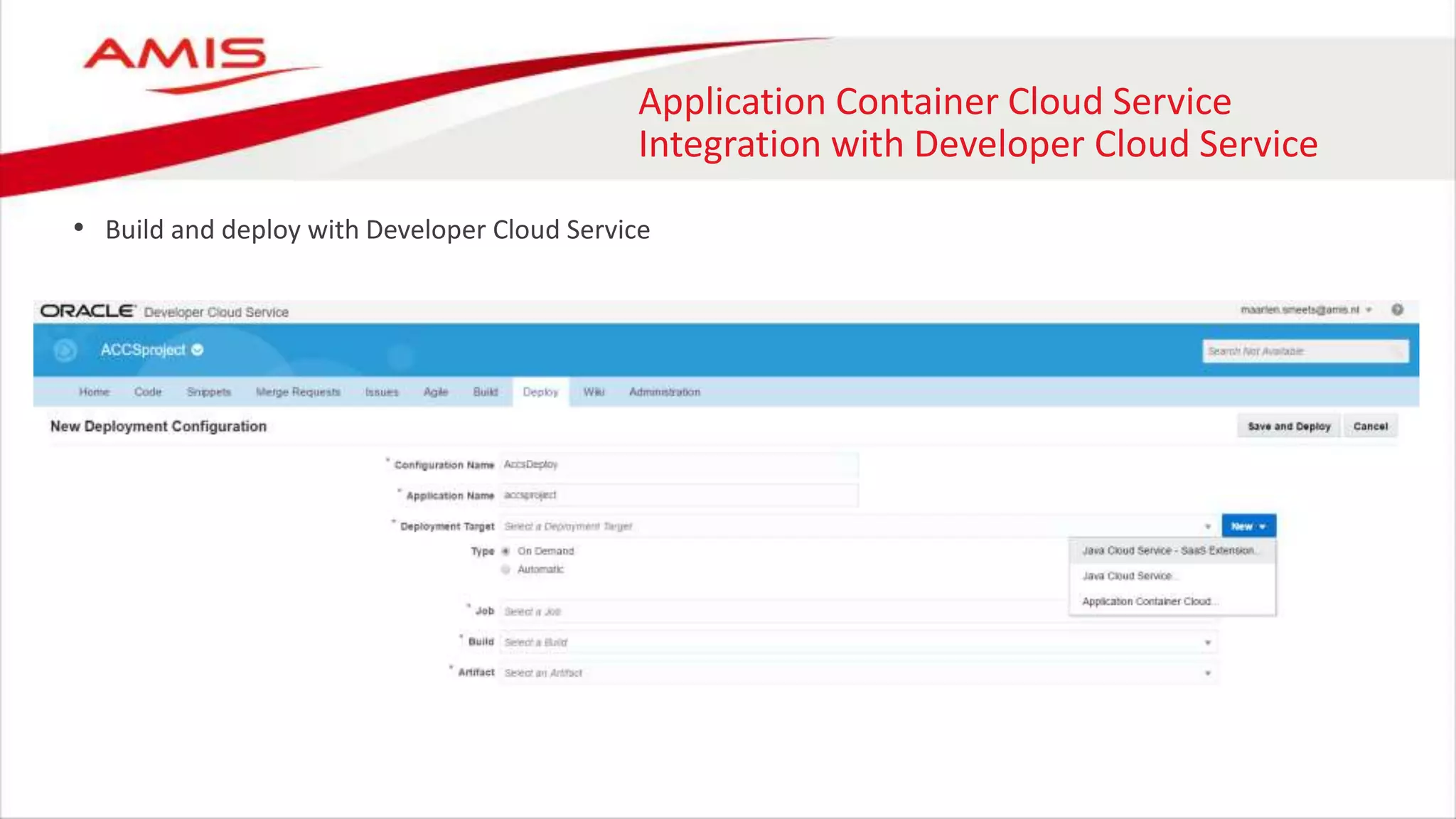The height and width of the screenshot is (819, 1456).
Task: Open the Merge Requests tab
Action: point(298,392)
